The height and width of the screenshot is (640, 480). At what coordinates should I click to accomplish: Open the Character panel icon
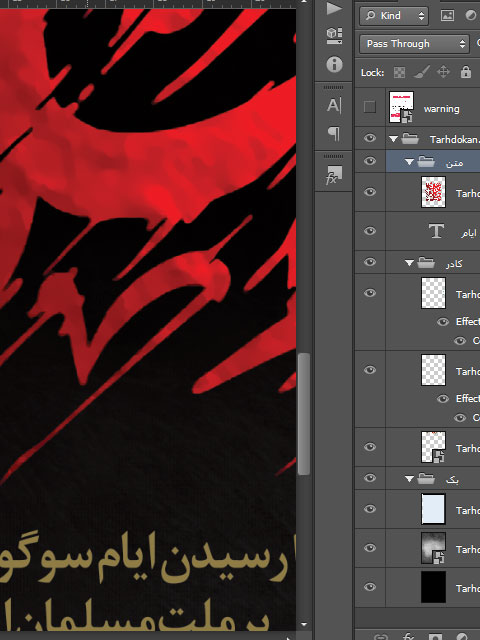pyautogui.click(x=333, y=105)
